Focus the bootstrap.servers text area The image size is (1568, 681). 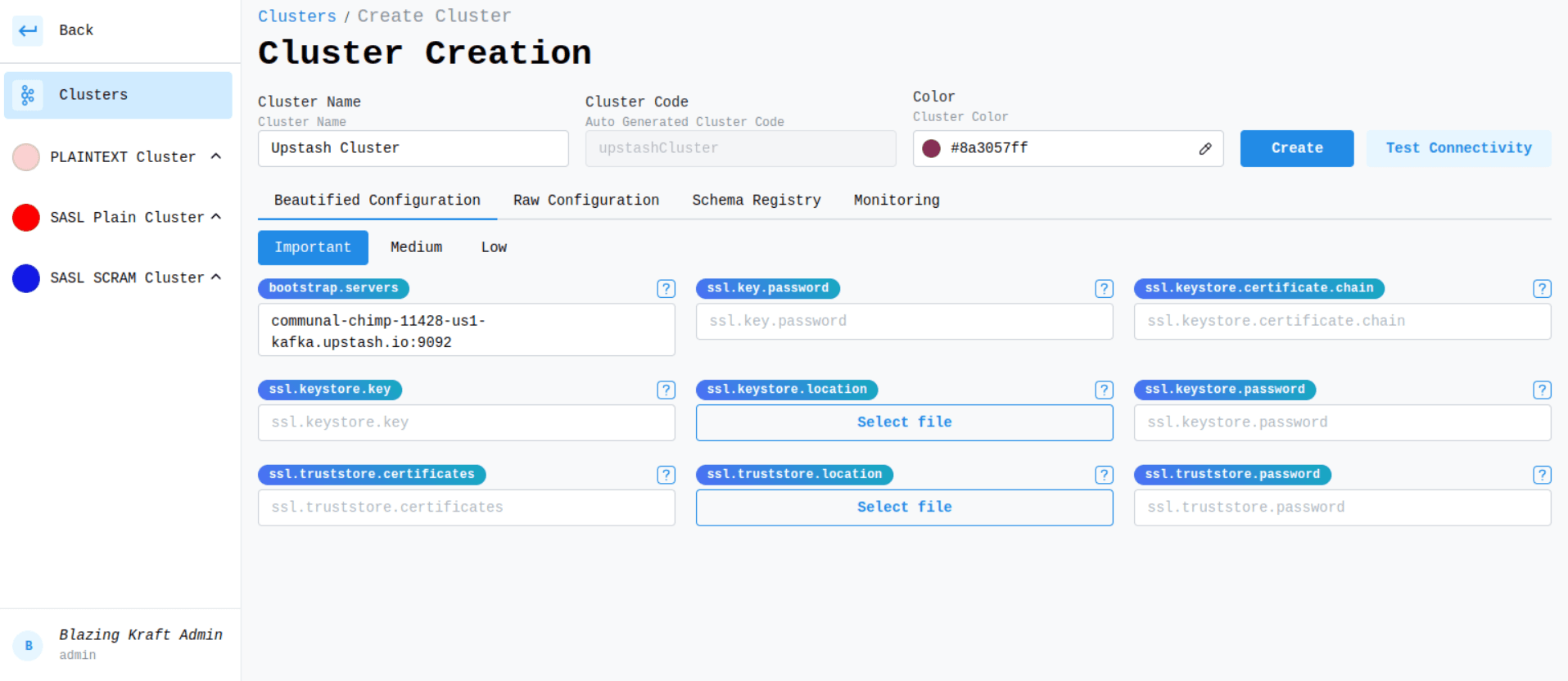(x=466, y=330)
